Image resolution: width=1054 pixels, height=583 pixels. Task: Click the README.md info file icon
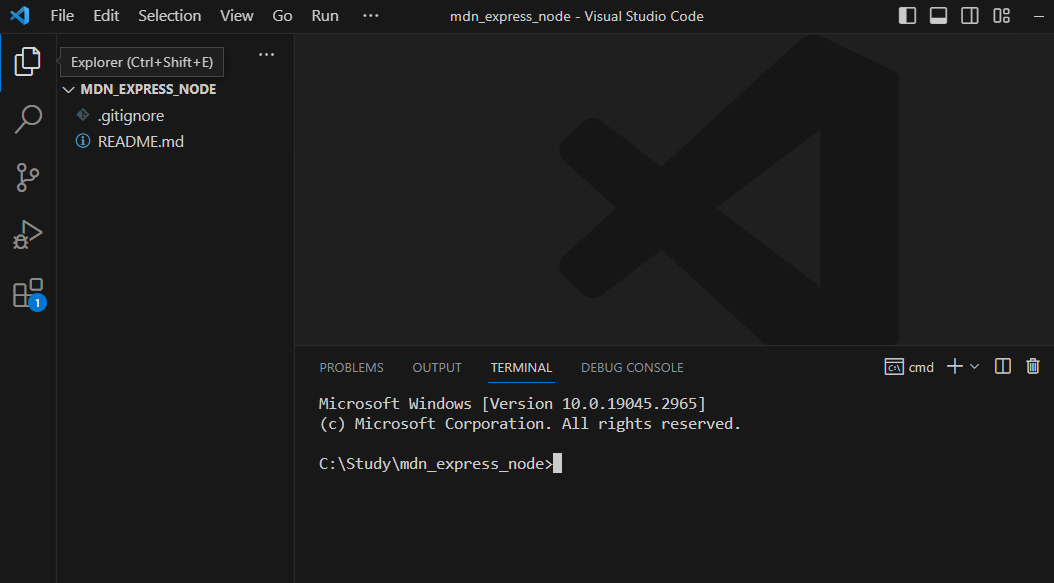(x=83, y=141)
